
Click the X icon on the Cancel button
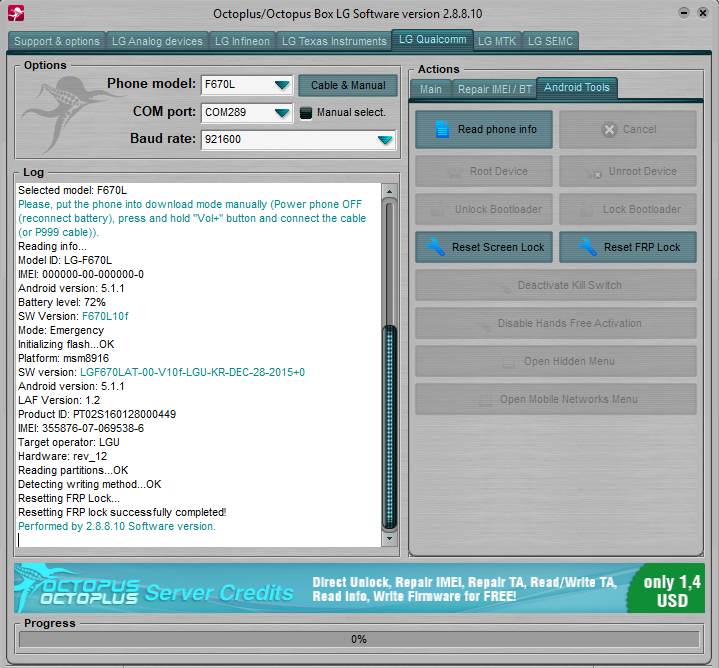(x=609, y=130)
